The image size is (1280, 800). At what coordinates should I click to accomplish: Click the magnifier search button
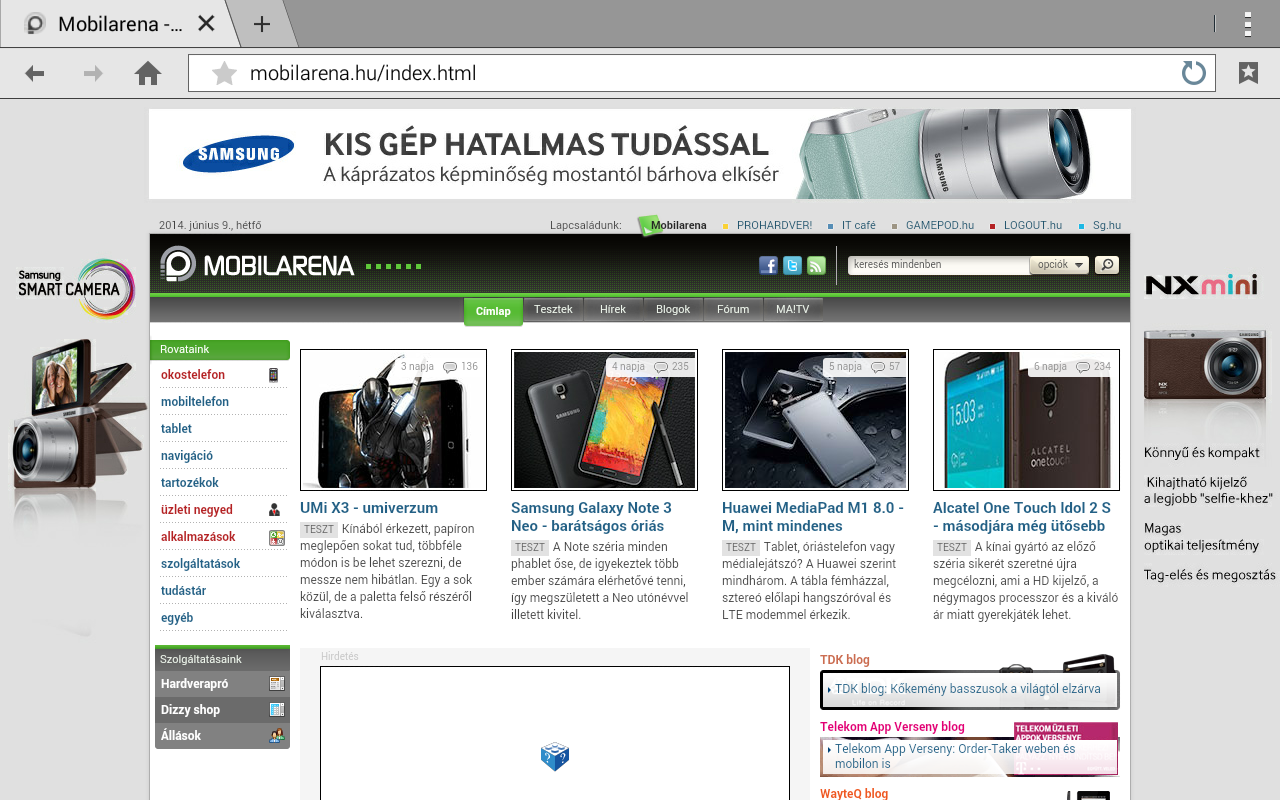click(x=1107, y=265)
